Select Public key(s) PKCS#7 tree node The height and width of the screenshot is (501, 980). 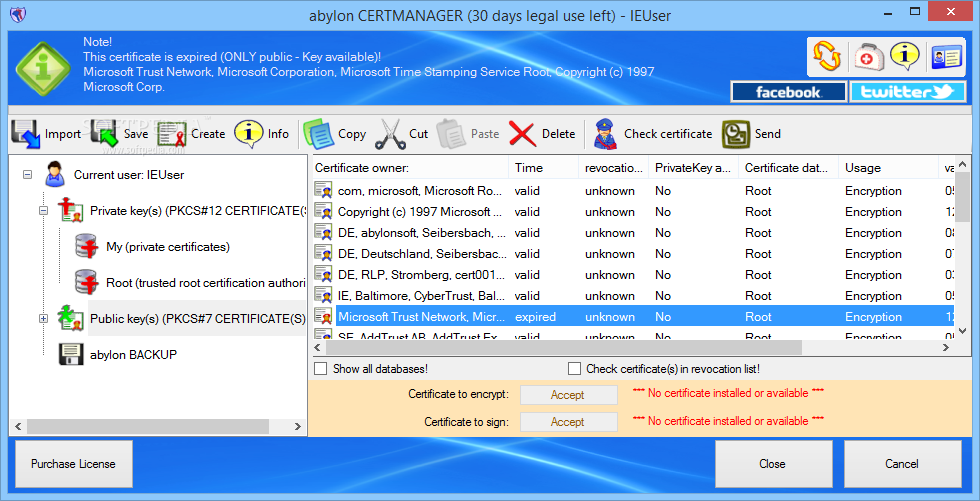pyautogui.click(x=198, y=319)
